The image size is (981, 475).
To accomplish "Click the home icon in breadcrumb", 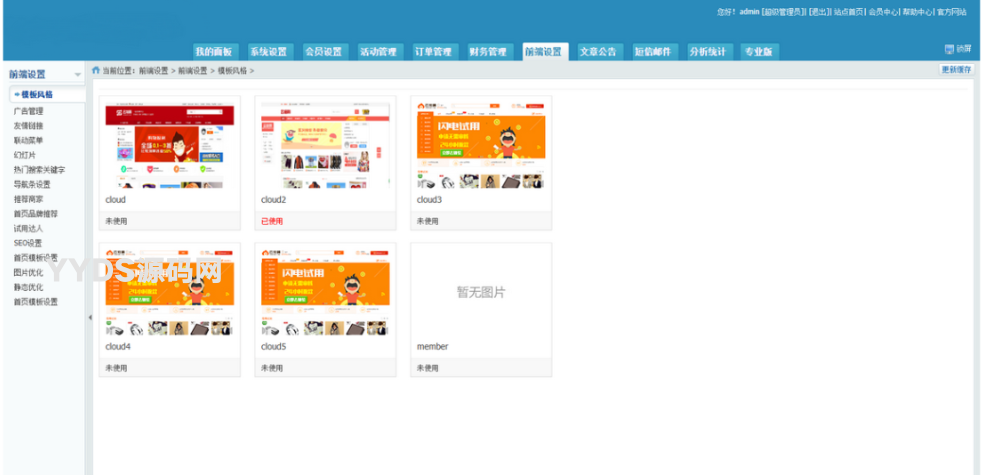I will 96,70.
